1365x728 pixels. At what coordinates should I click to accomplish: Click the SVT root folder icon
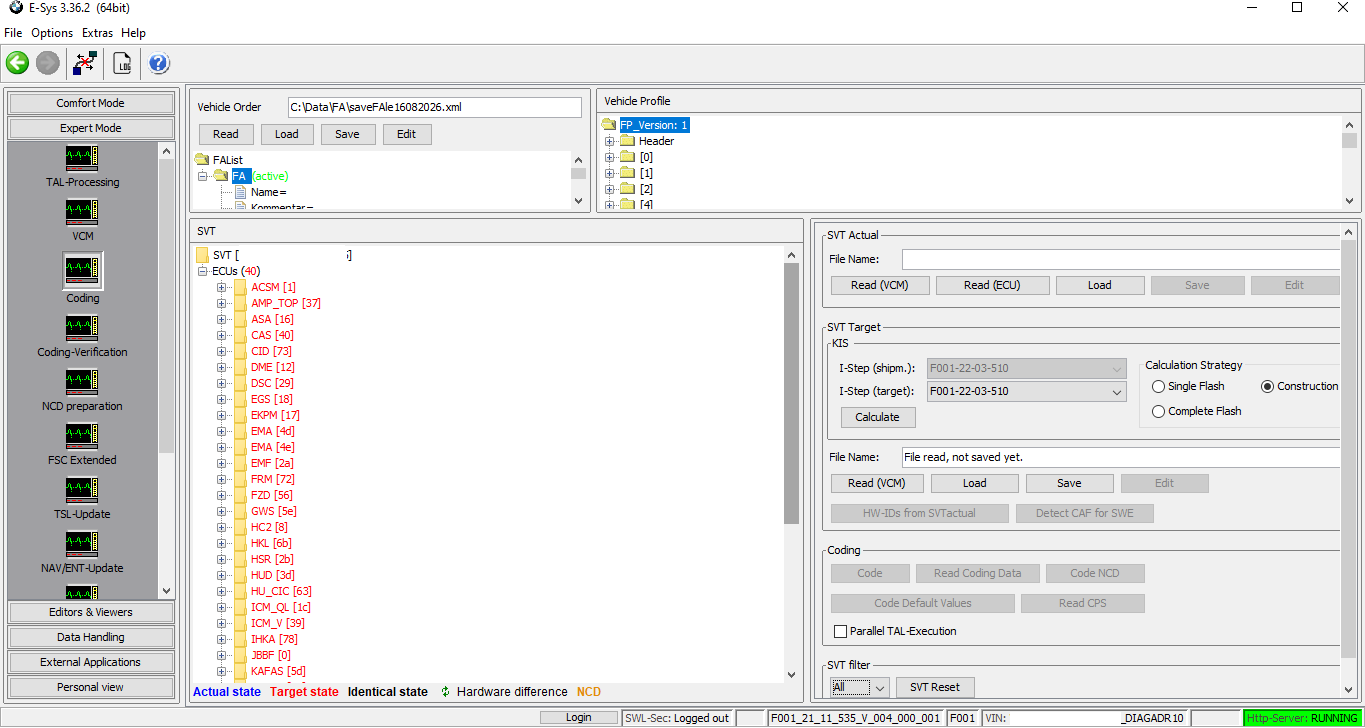click(x=203, y=255)
